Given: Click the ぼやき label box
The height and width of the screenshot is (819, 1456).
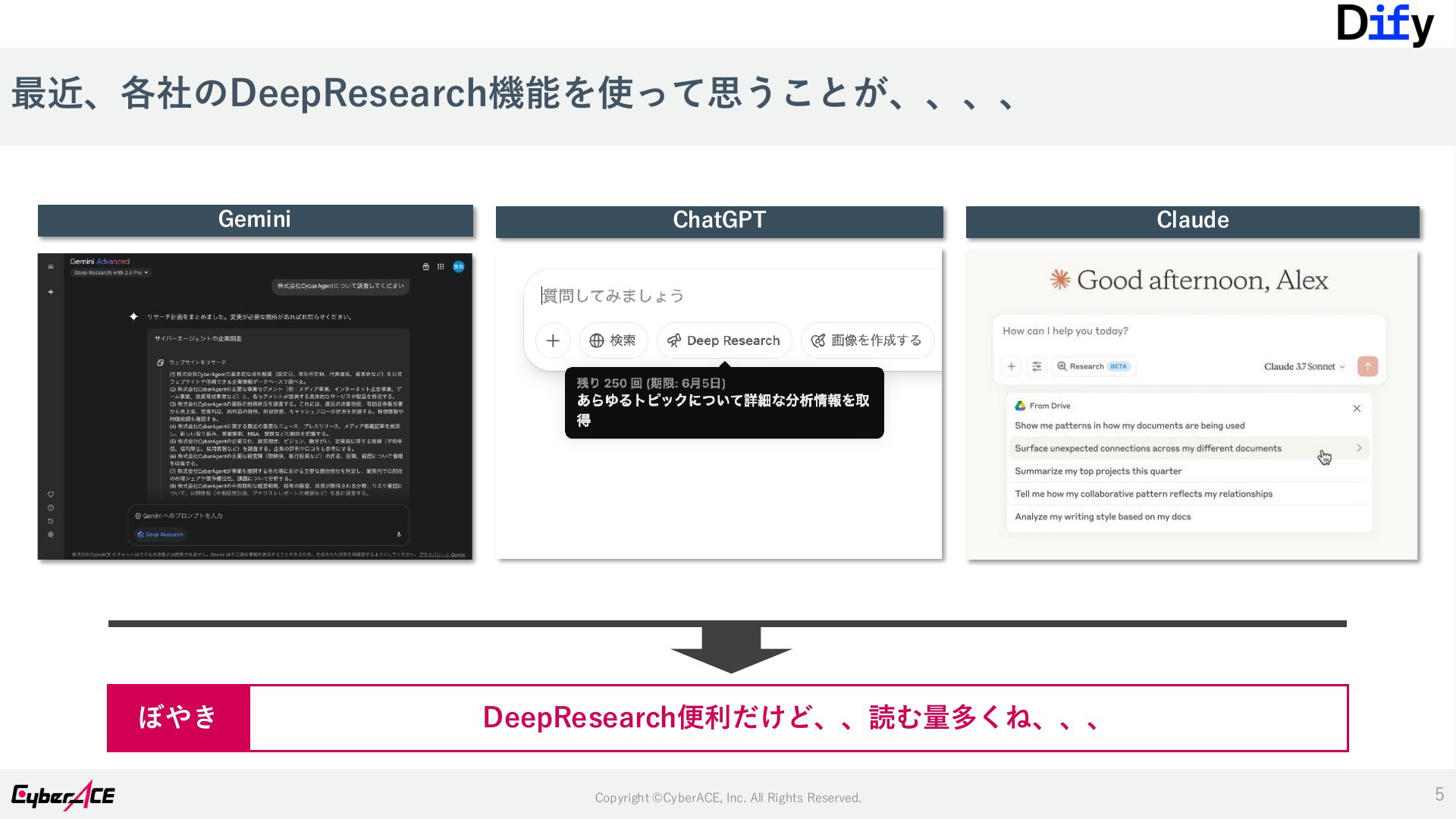Looking at the screenshot, I should (x=178, y=717).
